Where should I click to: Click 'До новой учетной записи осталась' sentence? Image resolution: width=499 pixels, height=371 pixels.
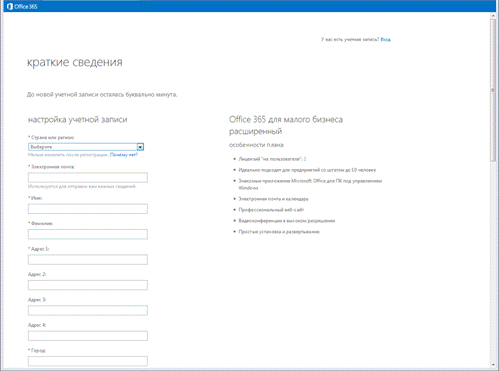pyautogui.click(x=102, y=95)
